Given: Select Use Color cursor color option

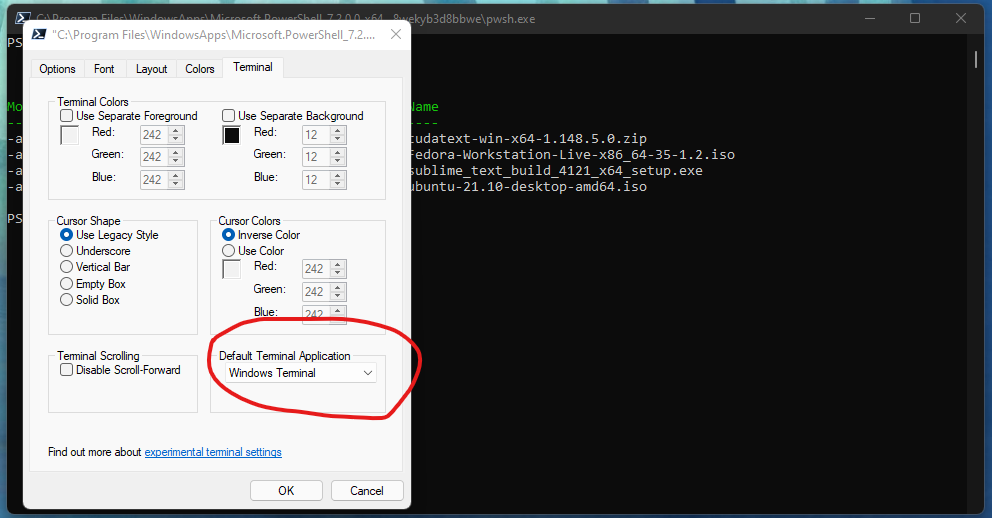Looking at the screenshot, I should (228, 250).
